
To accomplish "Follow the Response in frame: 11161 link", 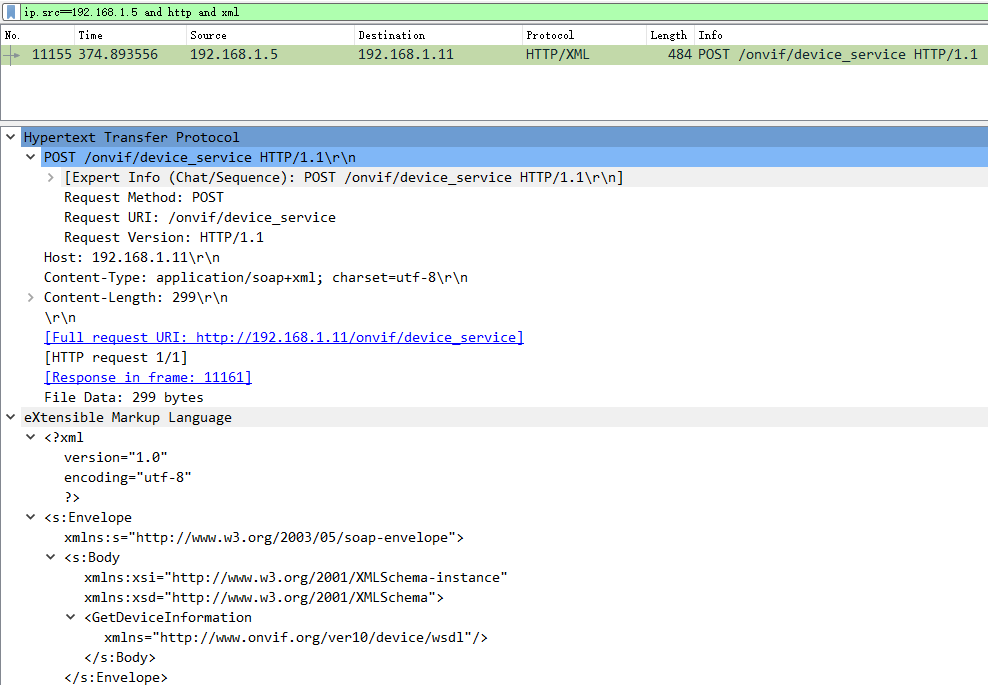I will (147, 377).
